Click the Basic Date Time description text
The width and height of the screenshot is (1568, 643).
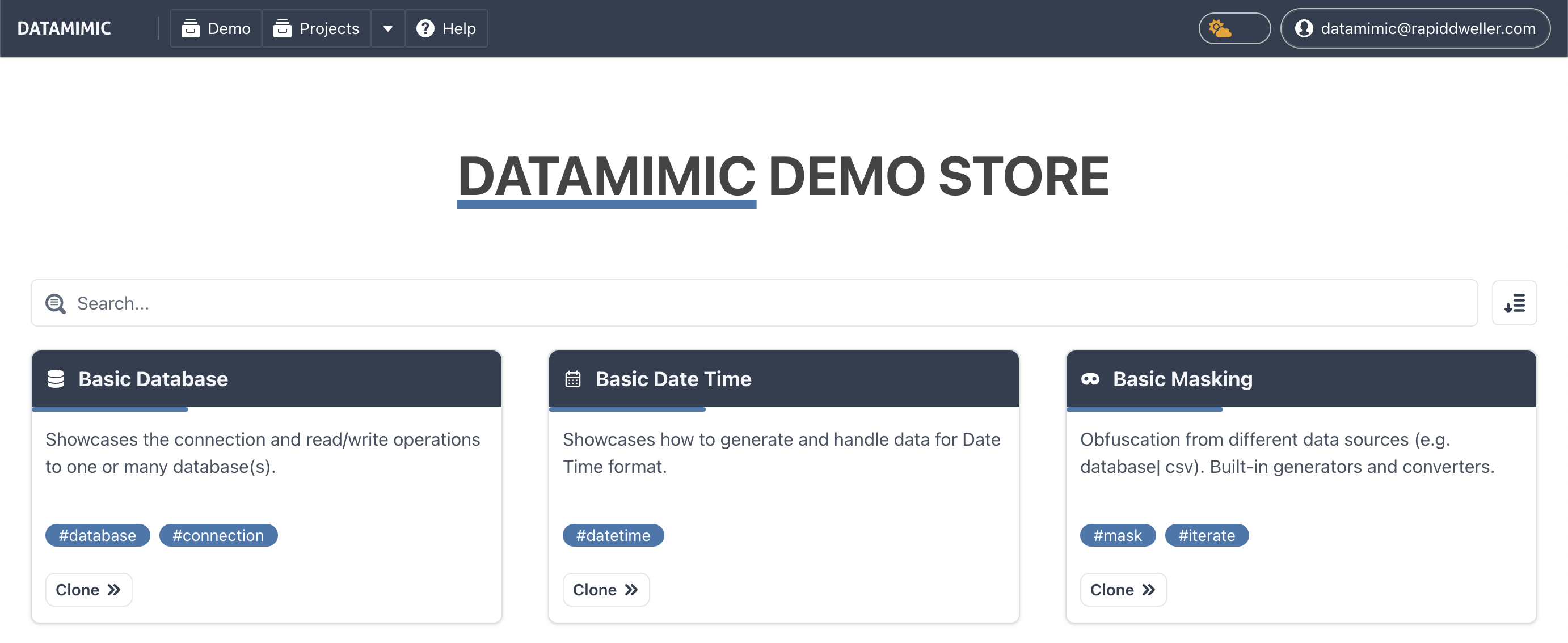tap(782, 452)
